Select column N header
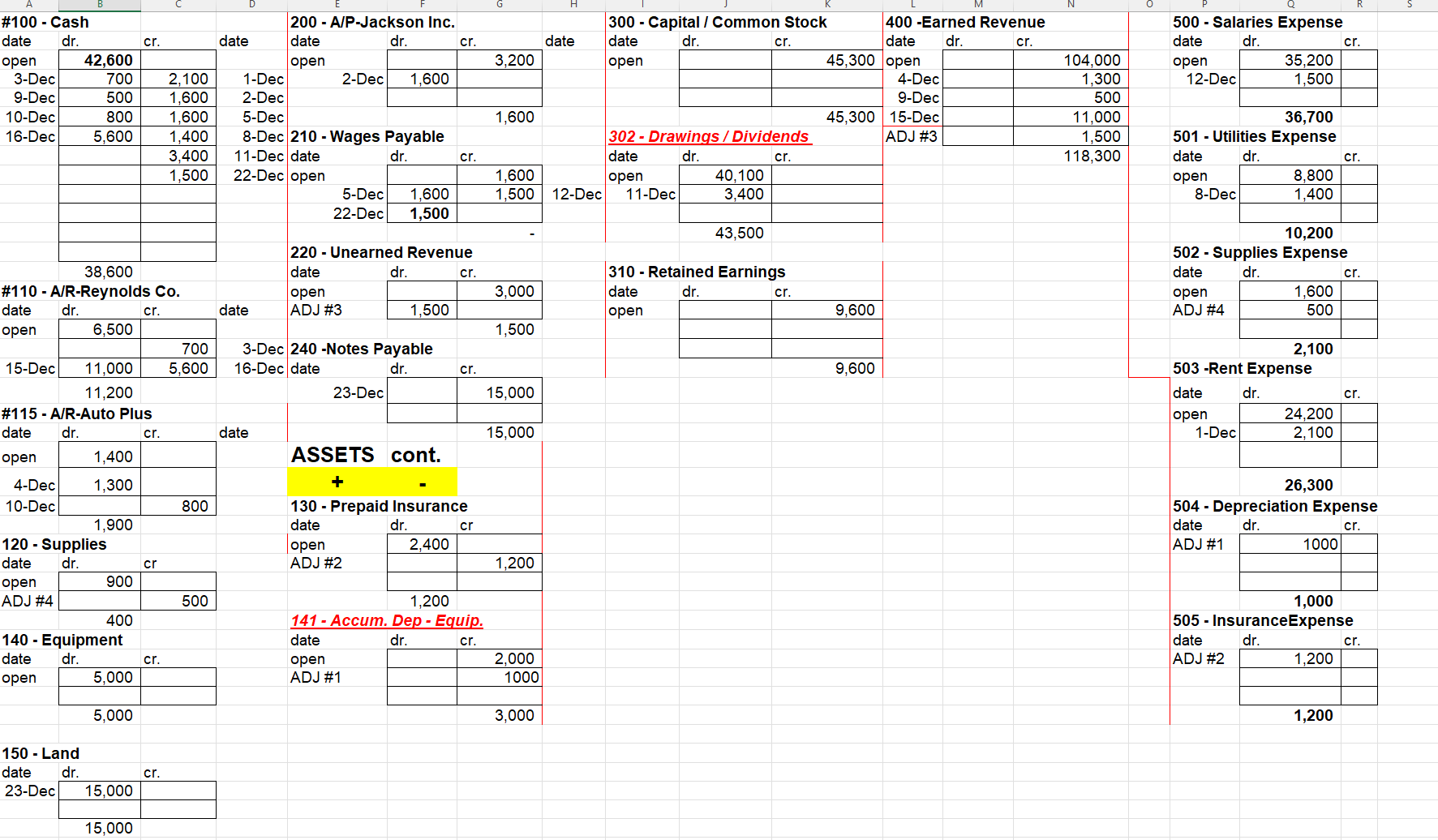Screen dimensions: 1438x840 point(1071,5)
